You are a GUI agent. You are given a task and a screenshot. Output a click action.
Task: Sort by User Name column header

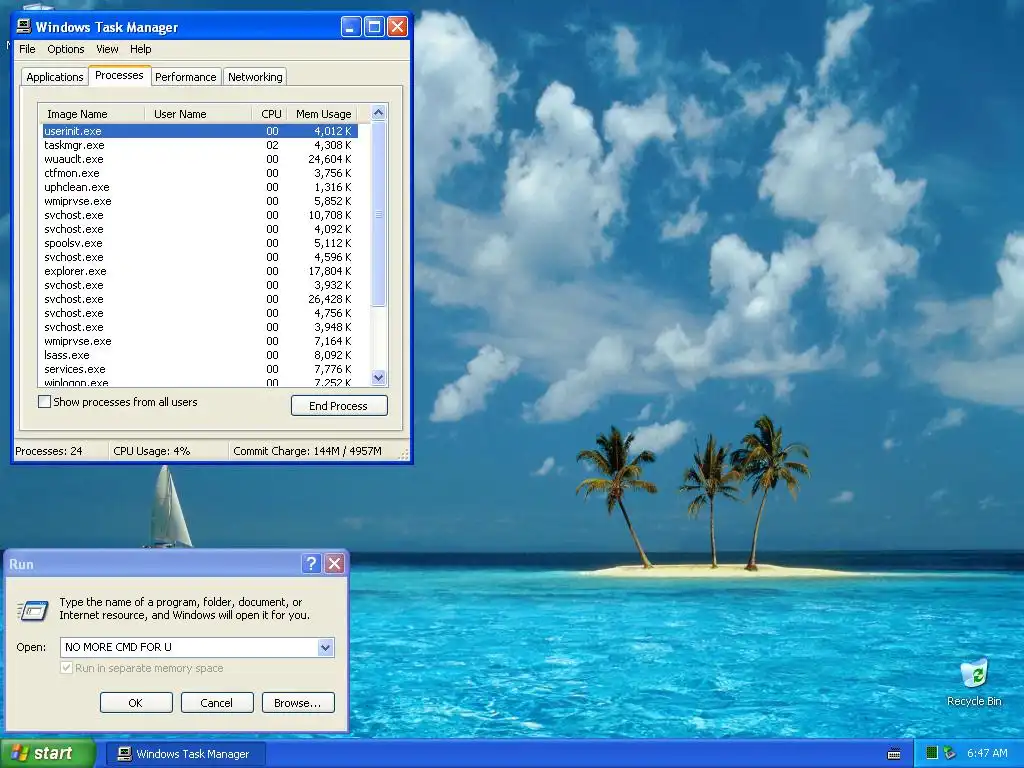click(x=198, y=114)
